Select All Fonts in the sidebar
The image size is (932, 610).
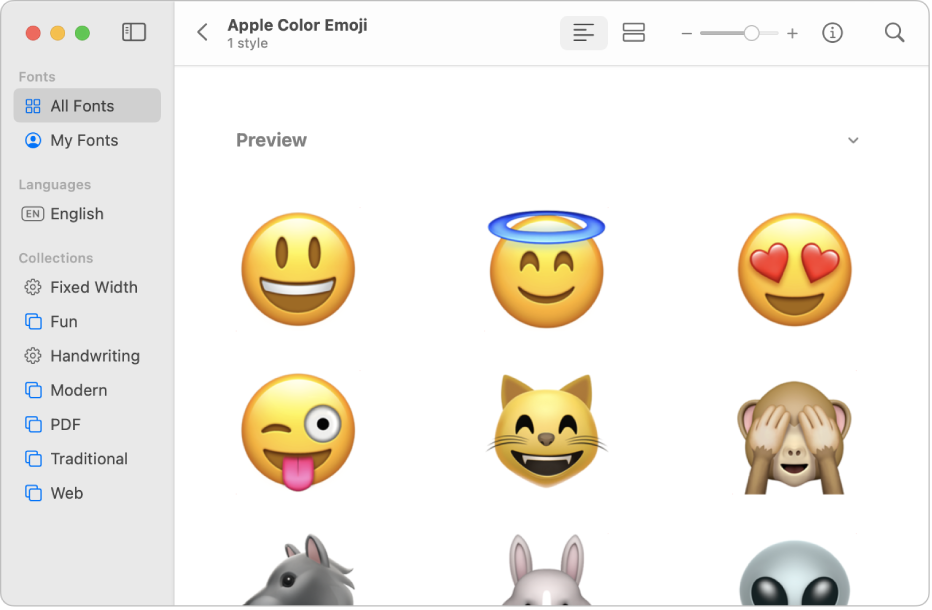(87, 106)
